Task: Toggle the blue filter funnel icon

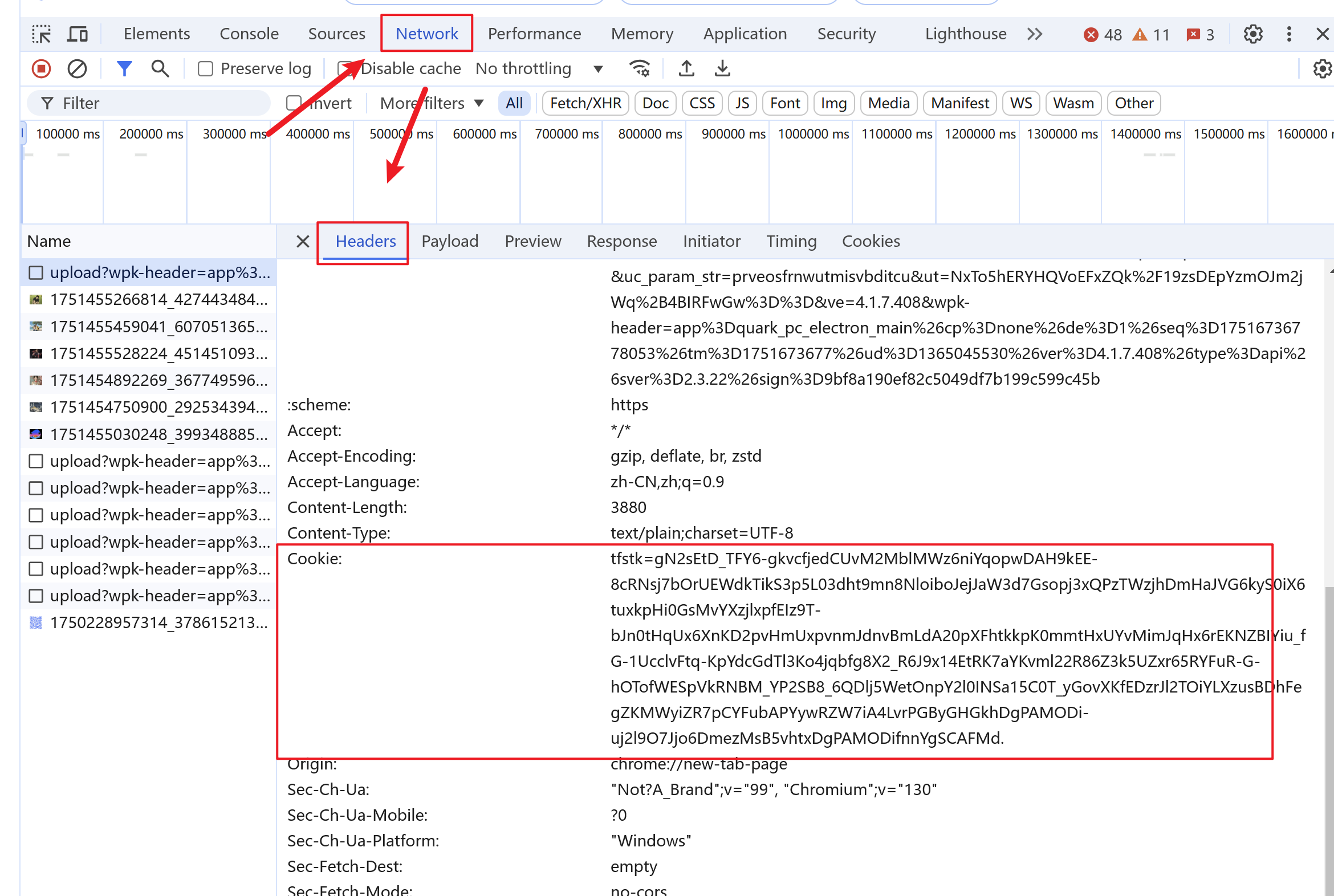Action: [x=124, y=68]
